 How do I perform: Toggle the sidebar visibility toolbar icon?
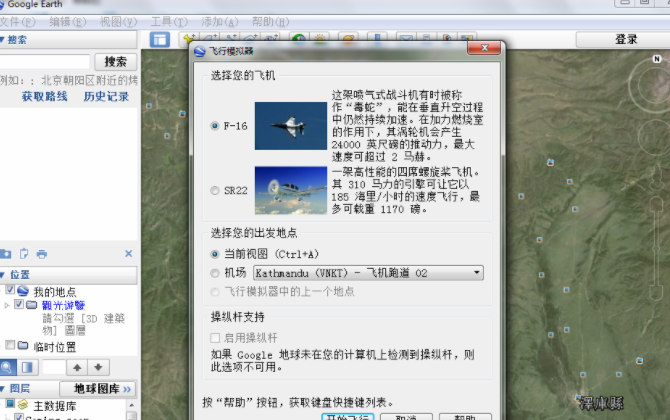(160, 40)
